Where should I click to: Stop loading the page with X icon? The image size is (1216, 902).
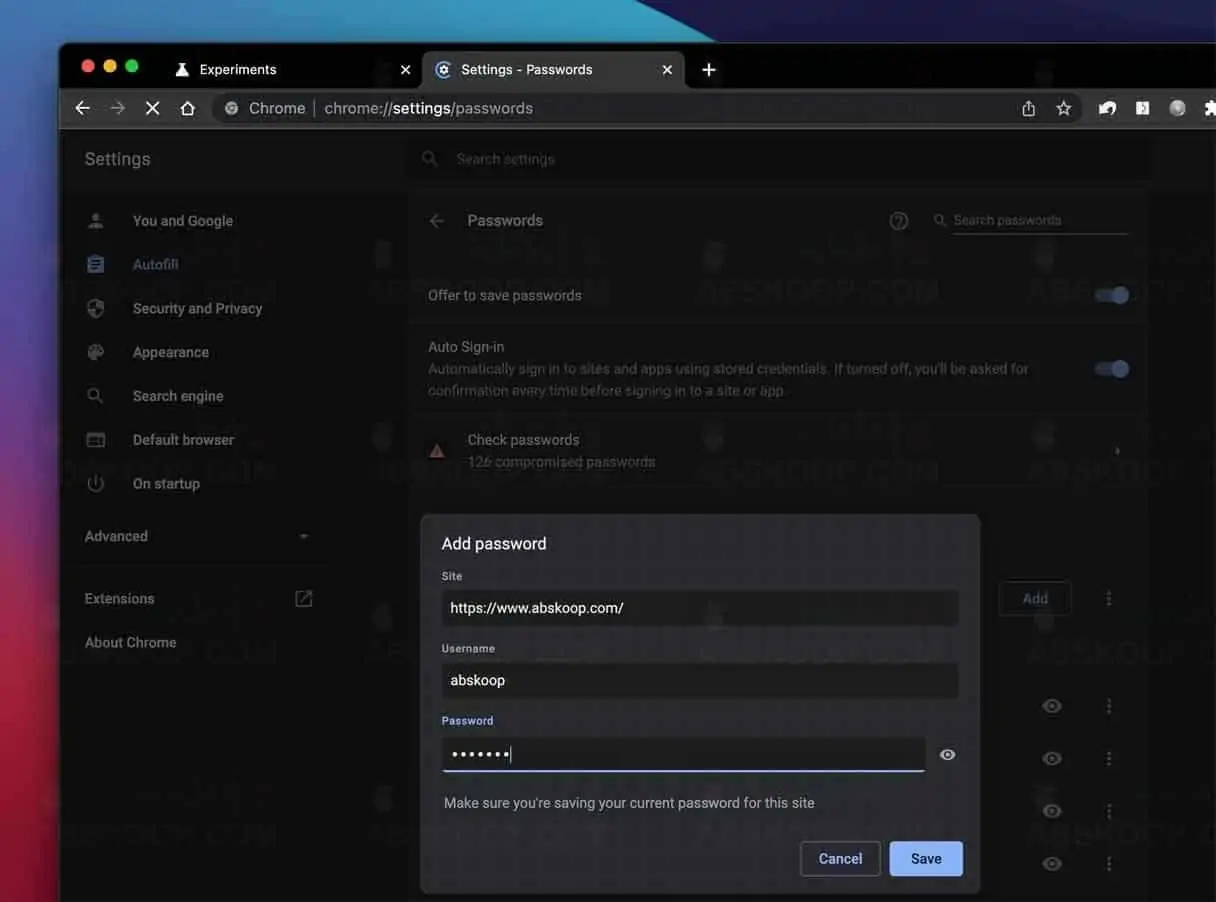coord(152,109)
